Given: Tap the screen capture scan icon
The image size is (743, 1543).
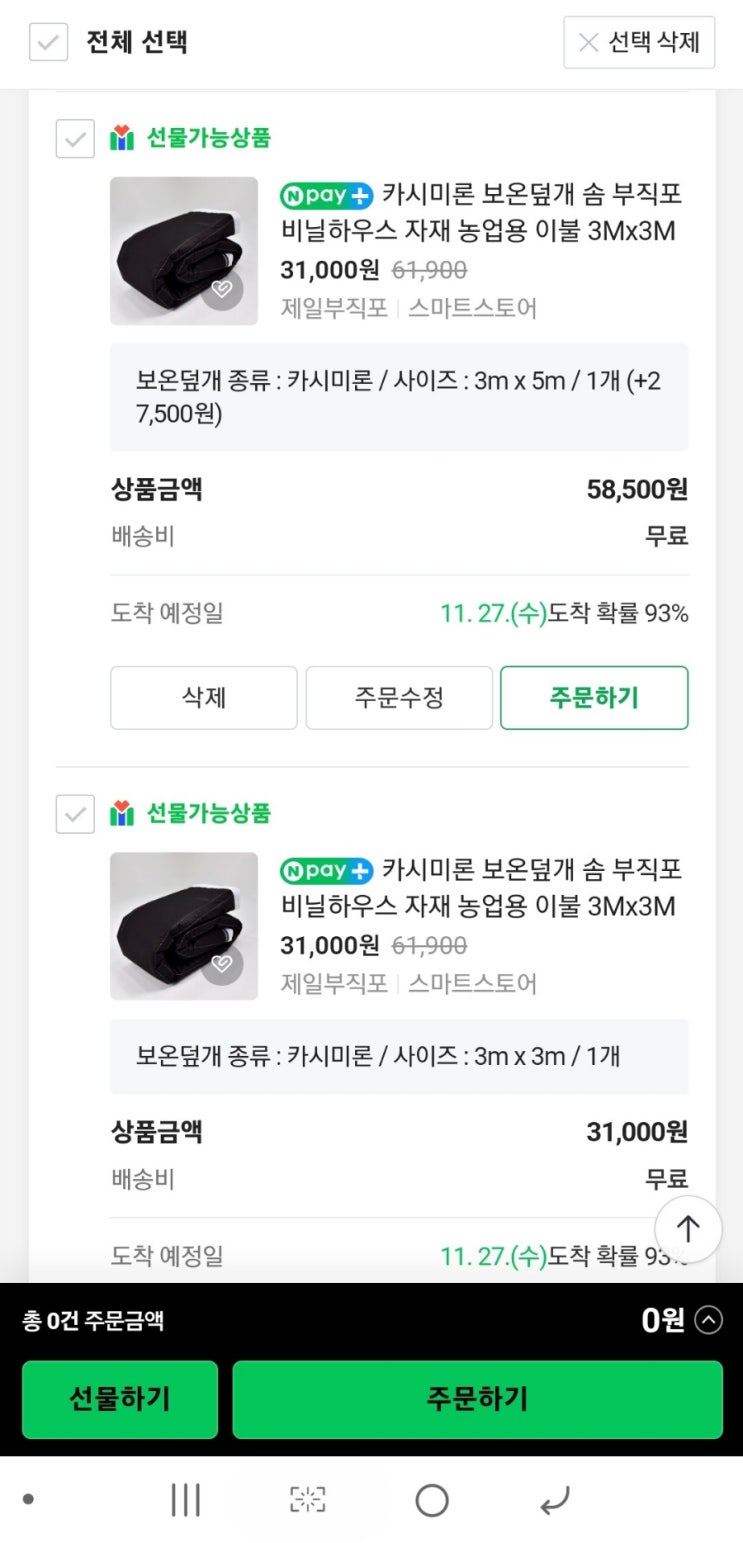Looking at the screenshot, I should tap(308, 1500).
